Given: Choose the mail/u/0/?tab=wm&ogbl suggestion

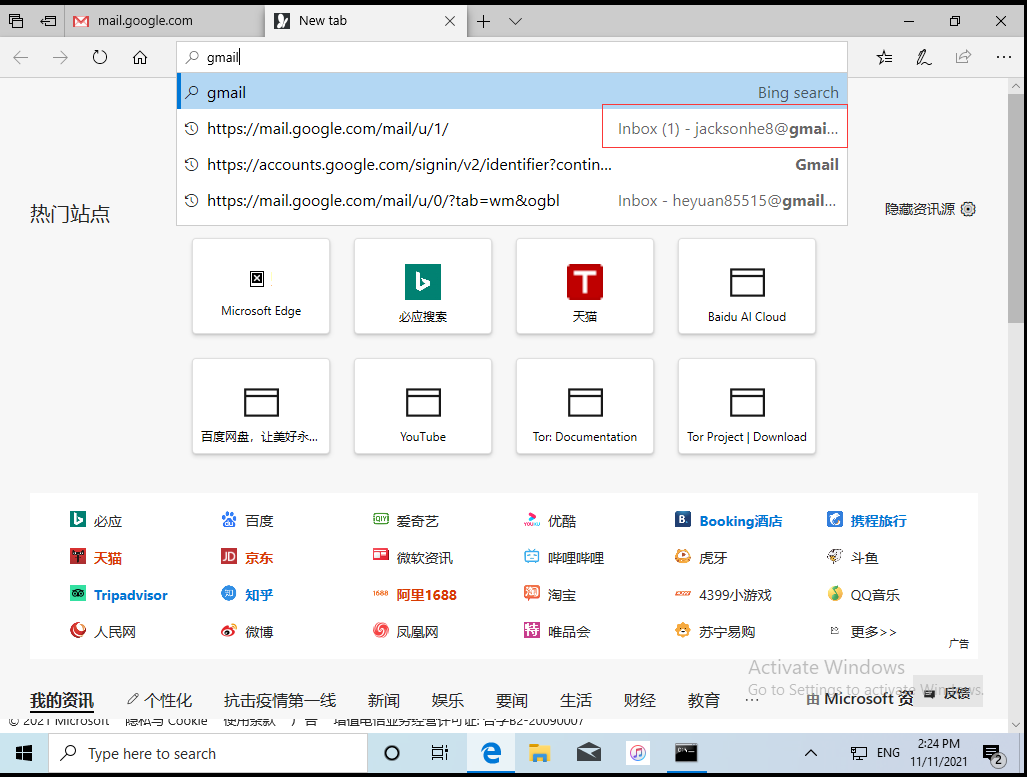Looking at the screenshot, I should click(512, 200).
